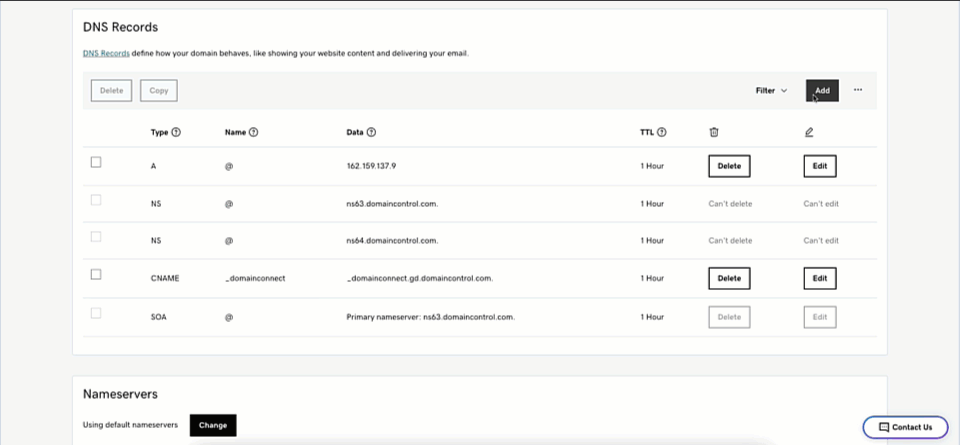Click chat icon in Contact Us button
This screenshot has height=445, width=960.
[883, 427]
